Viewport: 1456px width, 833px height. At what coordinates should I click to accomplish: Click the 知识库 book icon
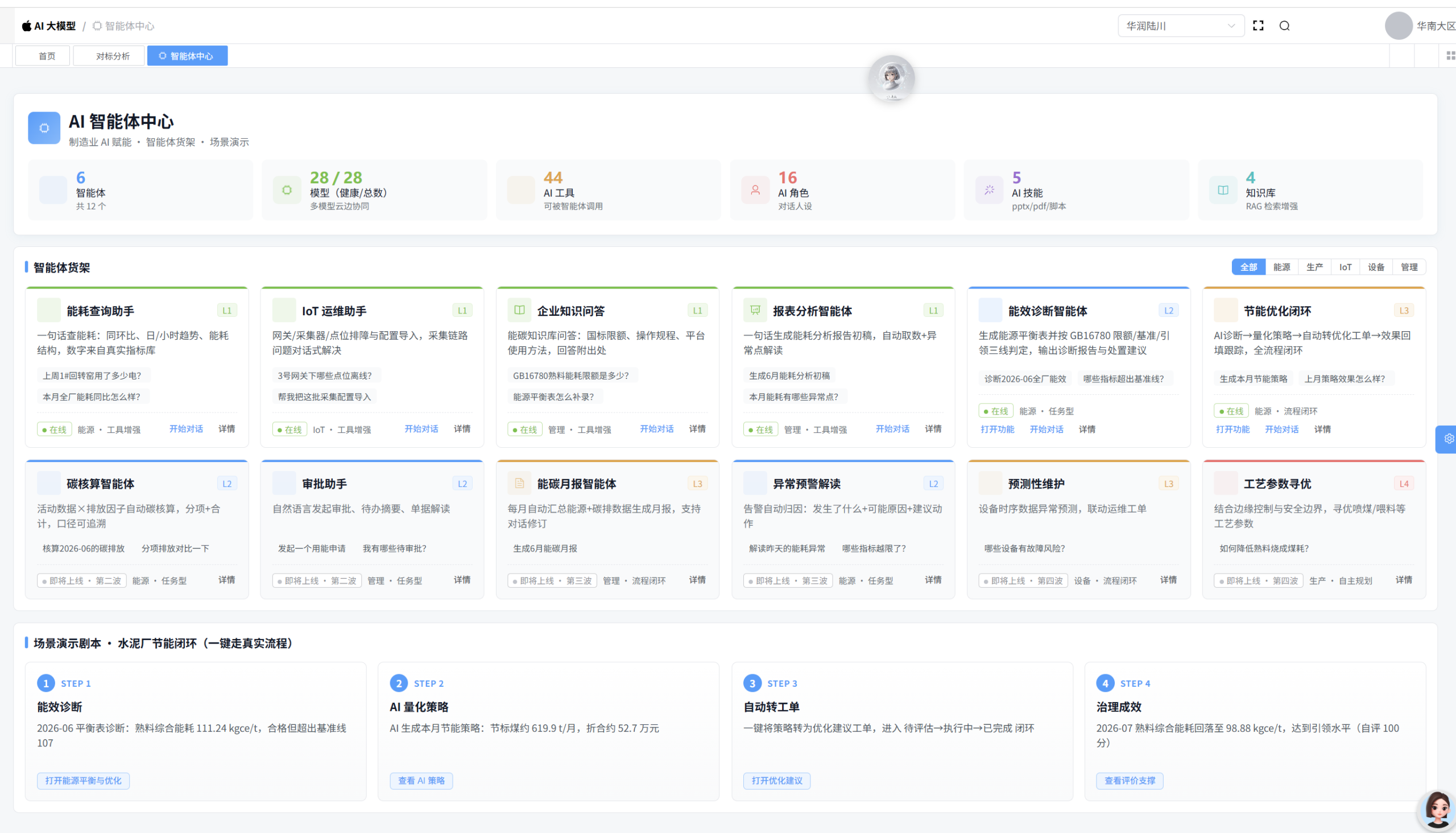pos(1223,190)
